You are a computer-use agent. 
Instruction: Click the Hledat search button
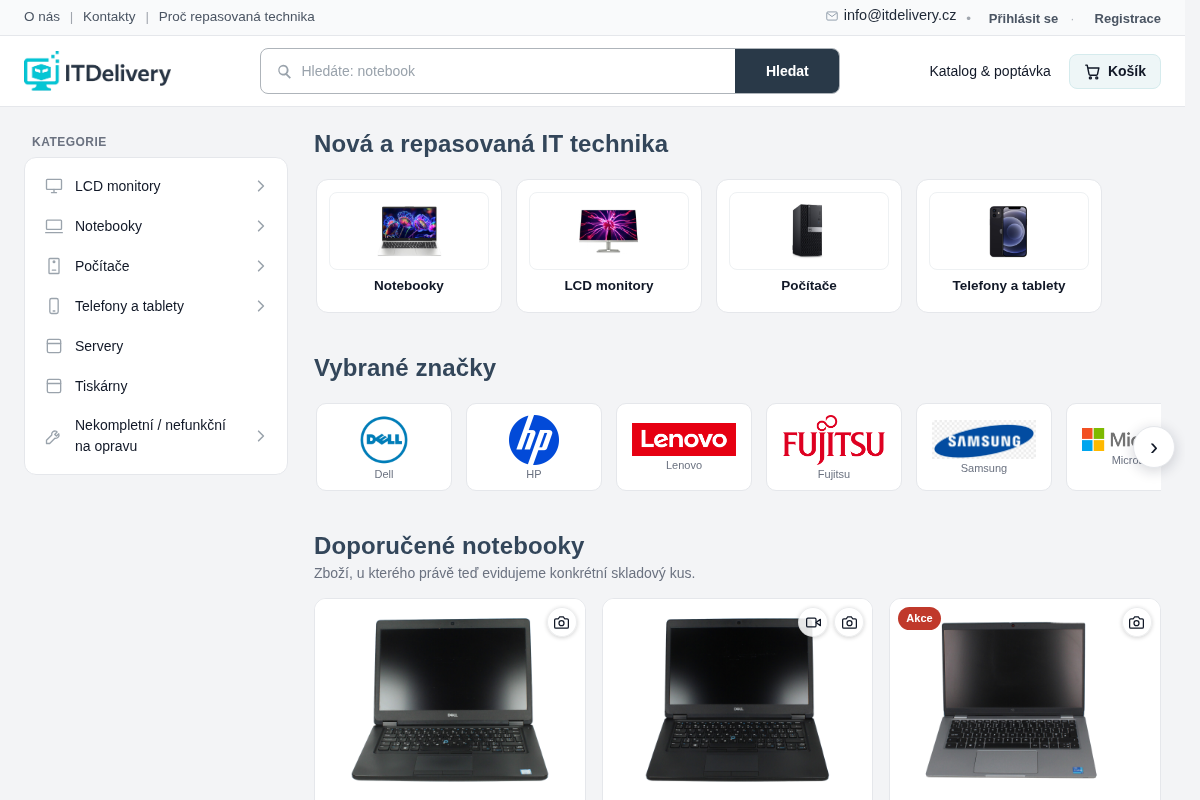[787, 71]
